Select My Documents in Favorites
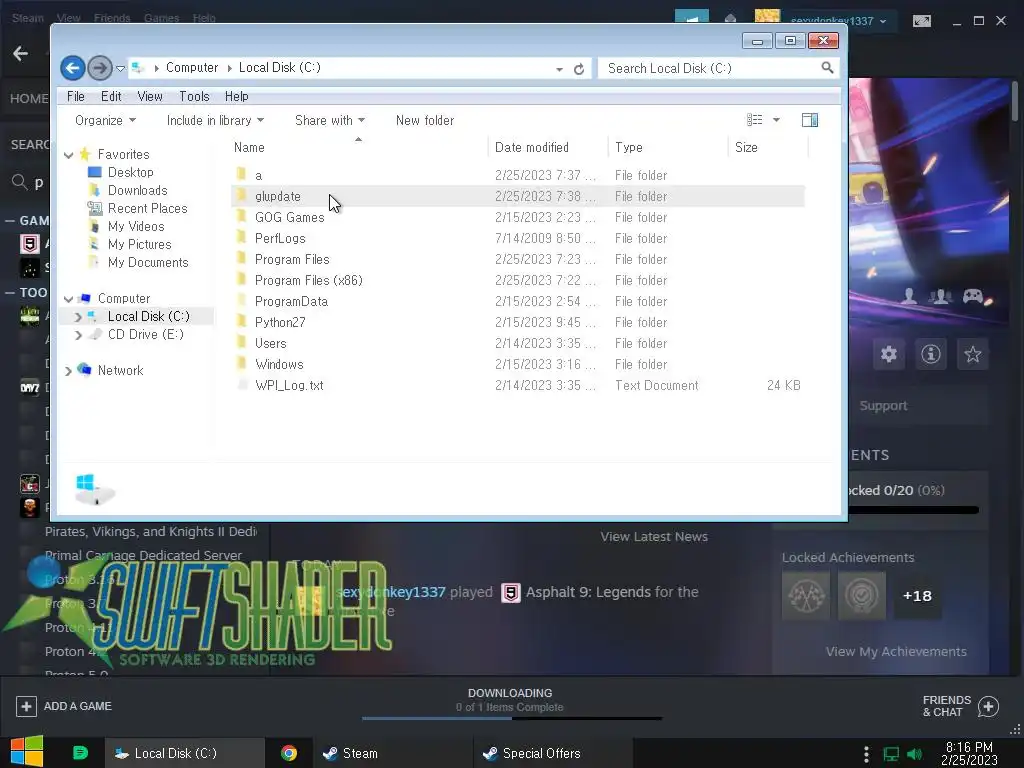This screenshot has width=1024, height=768. coord(148,263)
